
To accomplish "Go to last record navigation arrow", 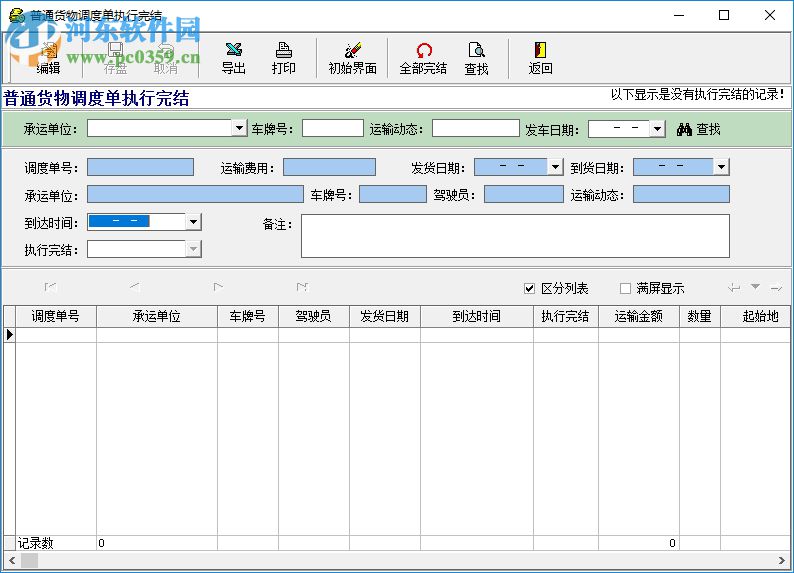I will pyautogui.click(x=302, y=287).
